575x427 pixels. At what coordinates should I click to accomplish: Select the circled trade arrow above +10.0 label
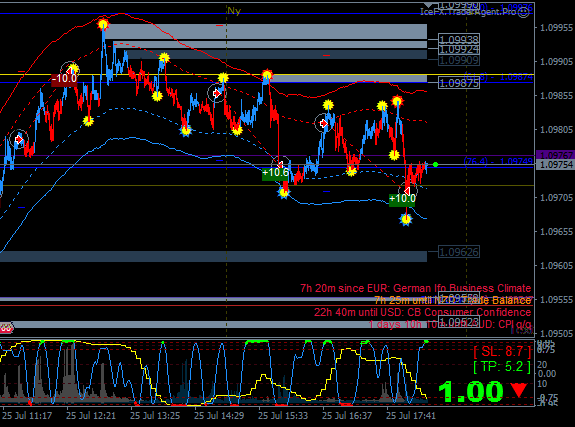pyautogui.click(x=407, y=191)
